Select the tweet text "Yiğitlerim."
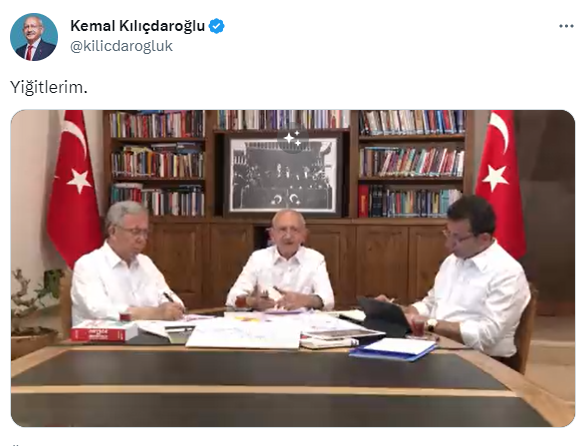Image resolution: width=583 pixels, height=446 pixels. (49, 88)
